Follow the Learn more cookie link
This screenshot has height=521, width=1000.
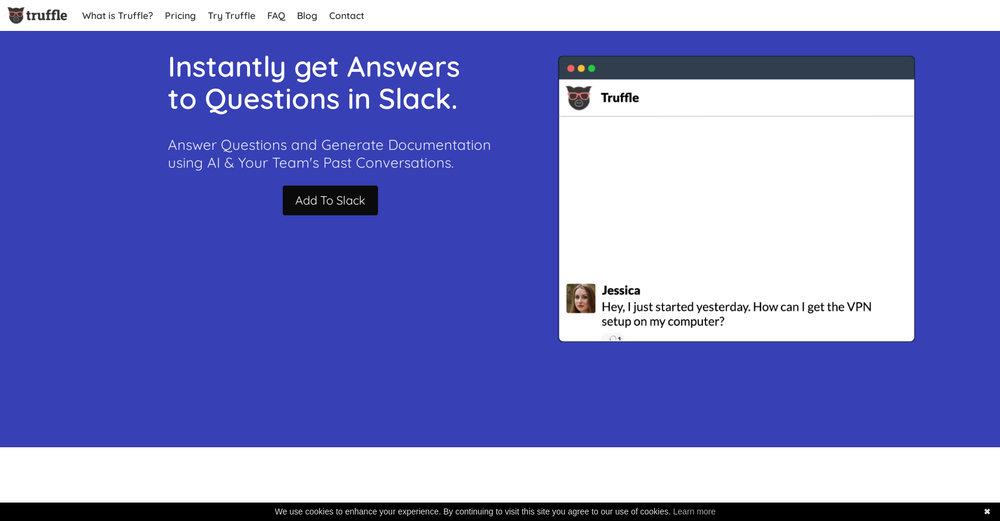pyautogui.click(x=694, y=512)
